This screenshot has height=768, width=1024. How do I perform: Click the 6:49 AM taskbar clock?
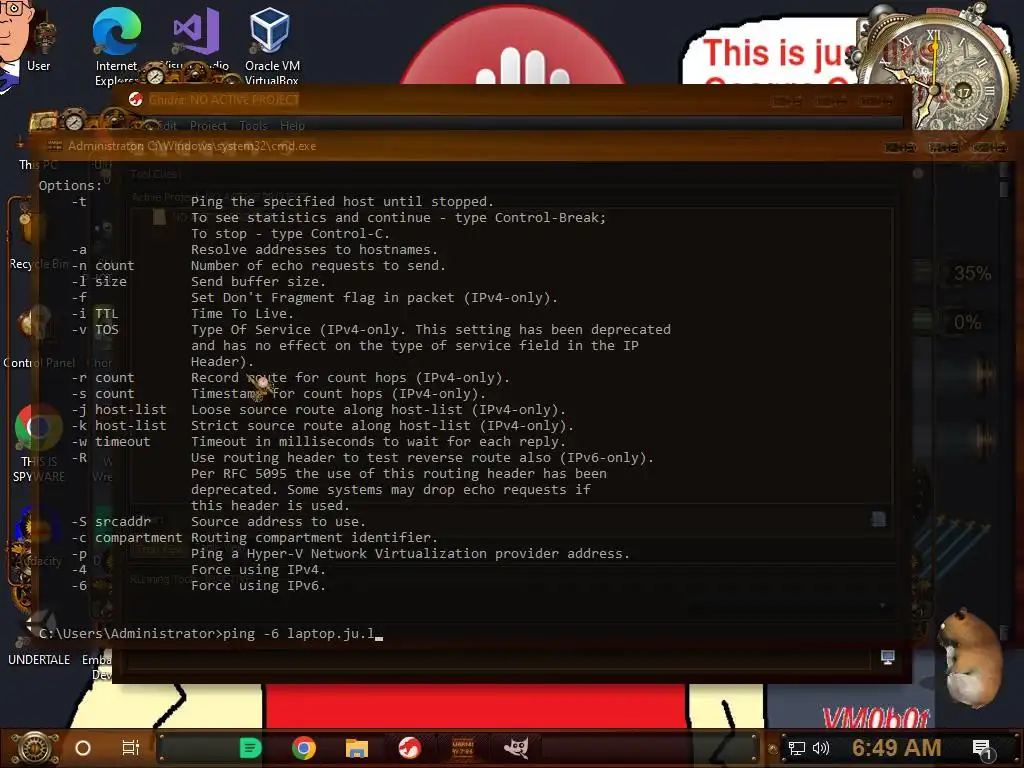(897, 748)
